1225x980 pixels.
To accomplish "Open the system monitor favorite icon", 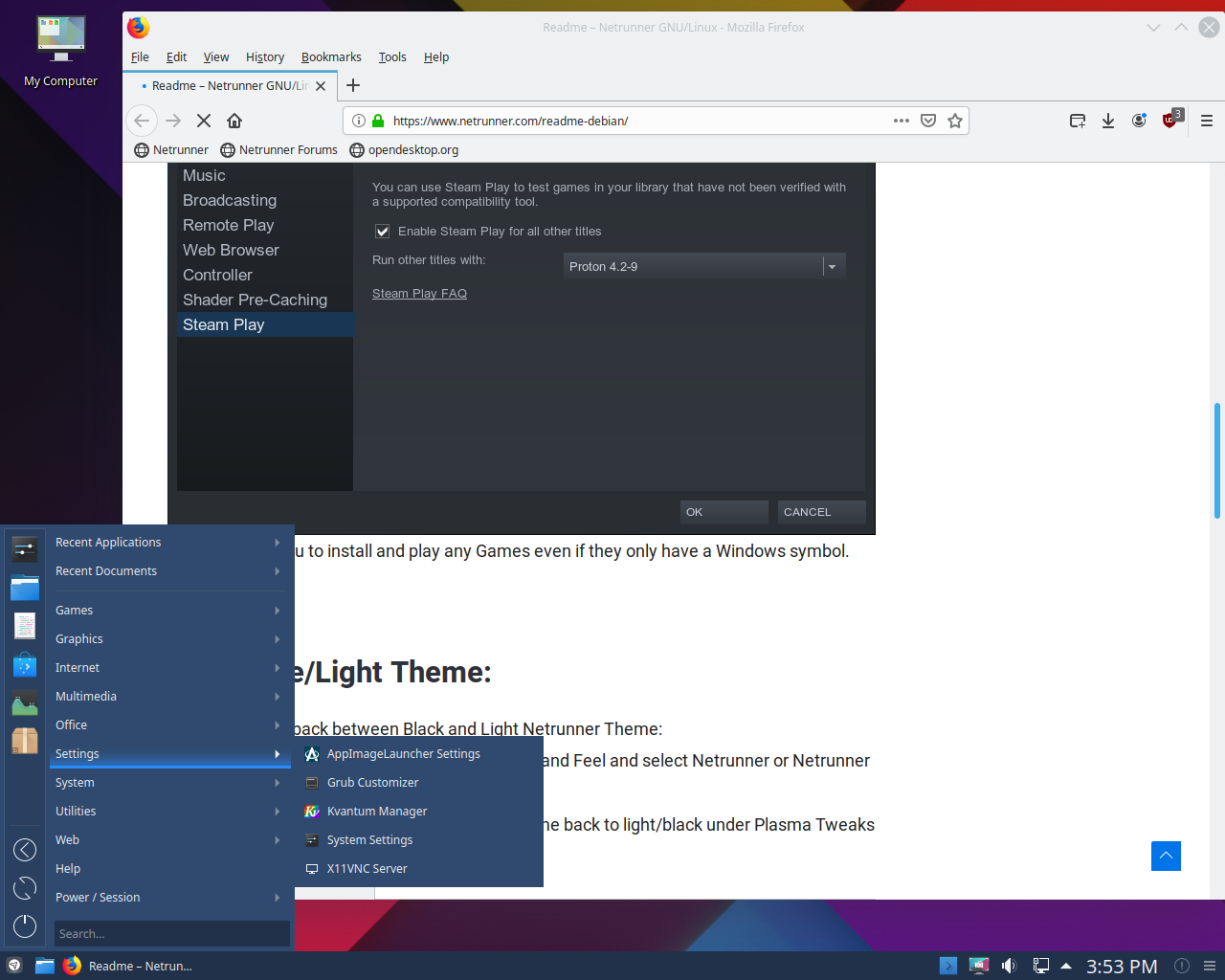I will tap(25, 702).
